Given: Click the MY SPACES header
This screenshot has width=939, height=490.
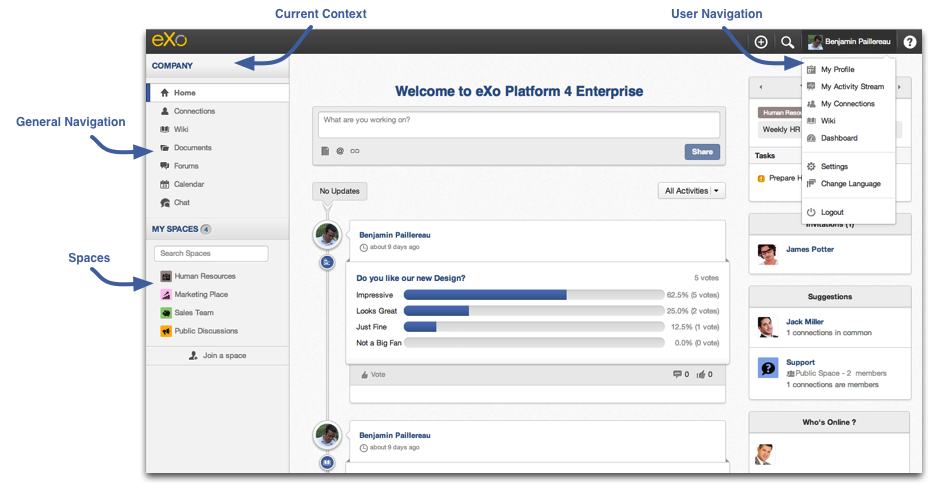Looking at the screenshot, I should [175, 229].
